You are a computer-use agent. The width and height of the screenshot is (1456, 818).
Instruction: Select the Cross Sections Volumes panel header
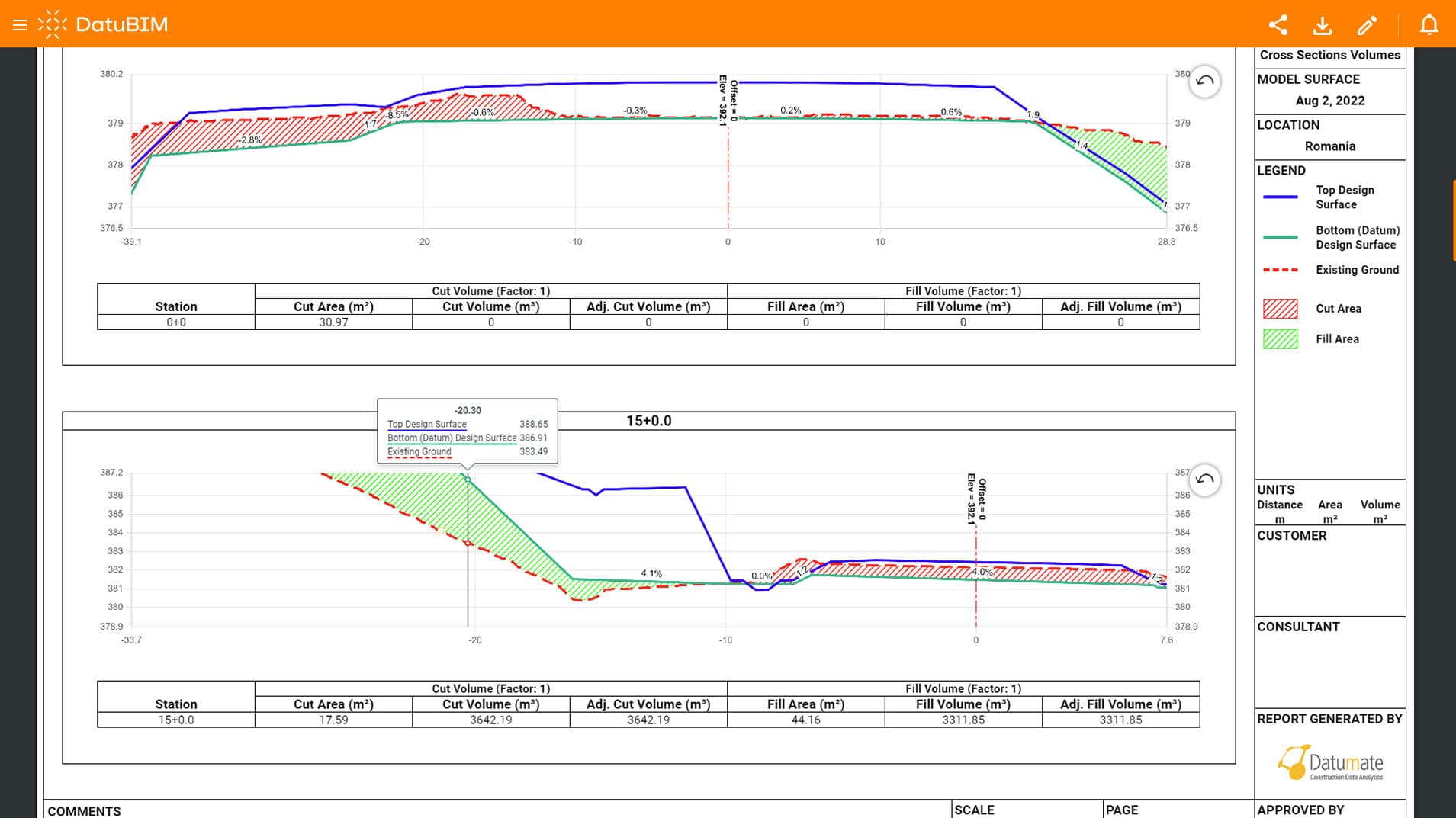1330,55
